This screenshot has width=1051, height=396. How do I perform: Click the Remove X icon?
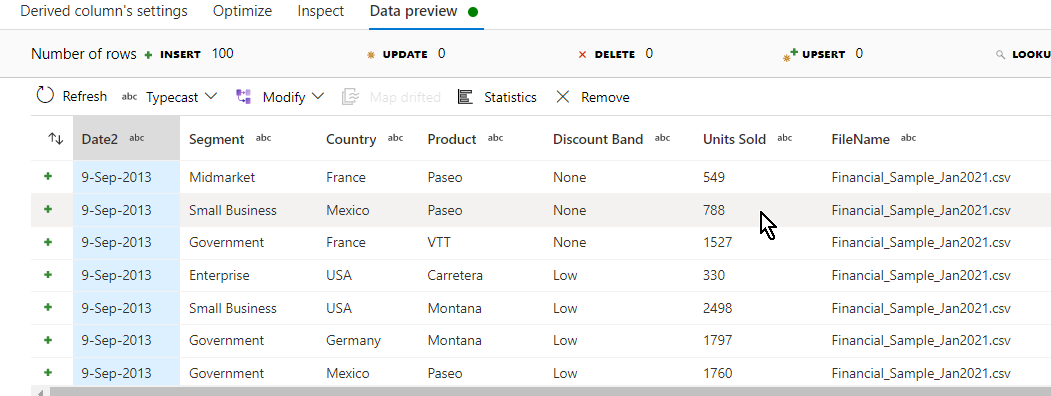[563, 97]
